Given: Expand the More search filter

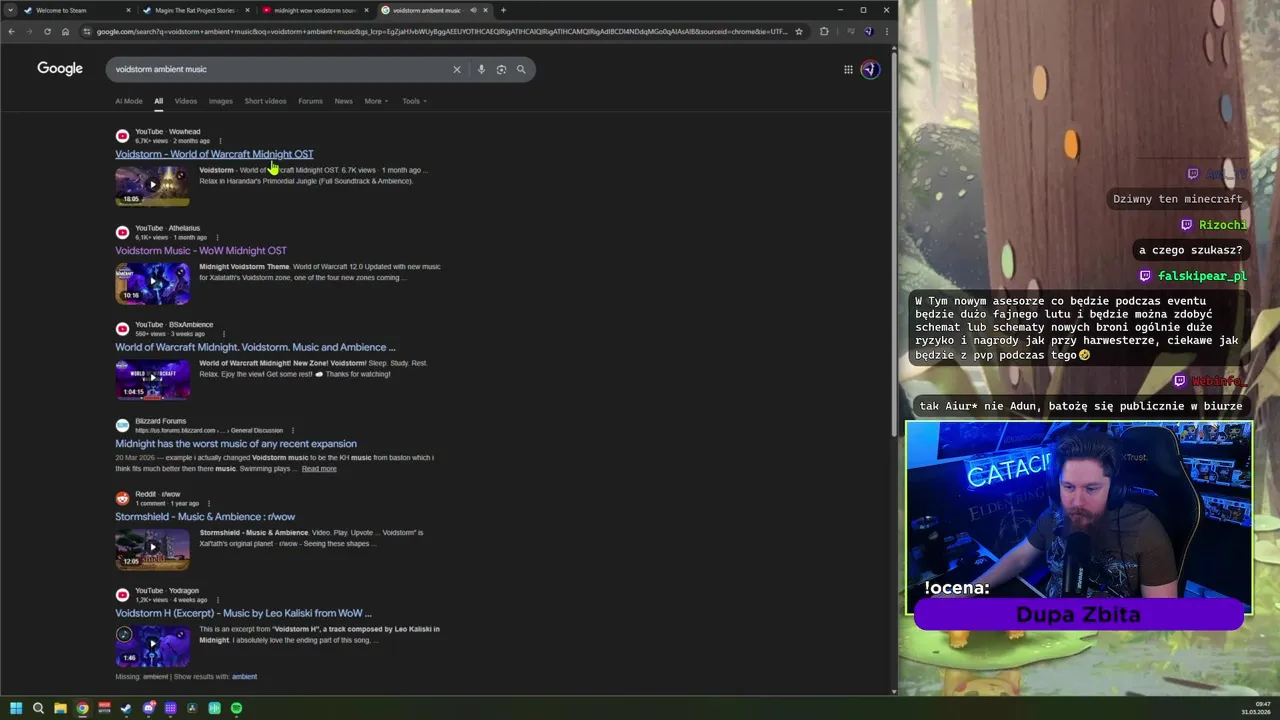Looking at the screenshot, I should click(376, 101).
